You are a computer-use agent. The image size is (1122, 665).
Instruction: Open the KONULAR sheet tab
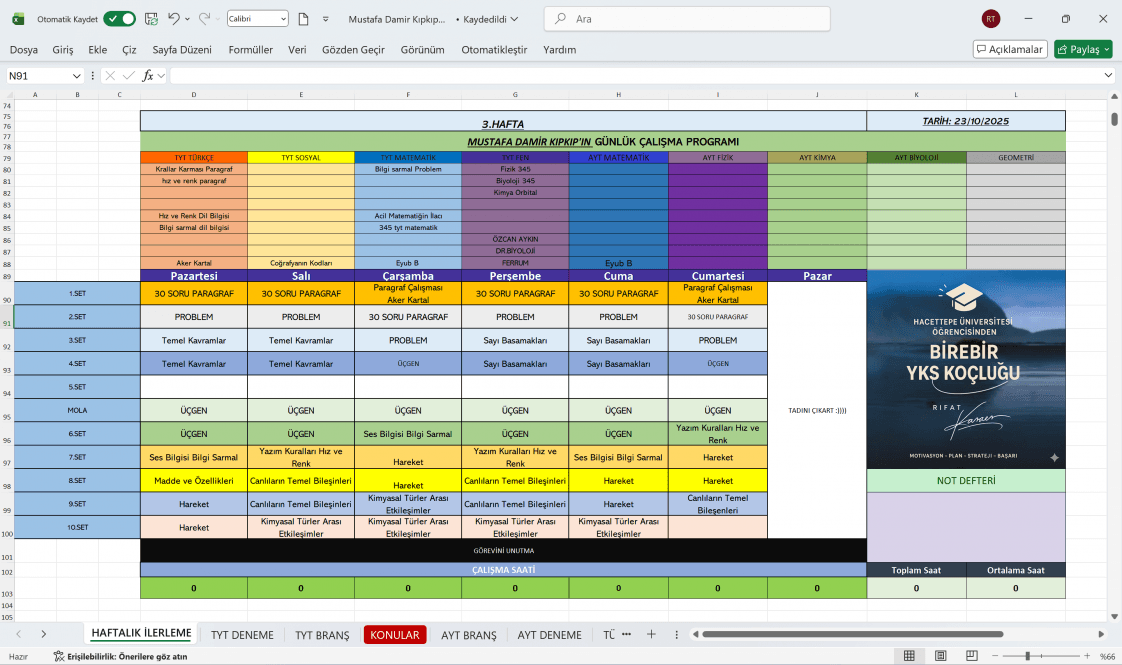[395, 635]
